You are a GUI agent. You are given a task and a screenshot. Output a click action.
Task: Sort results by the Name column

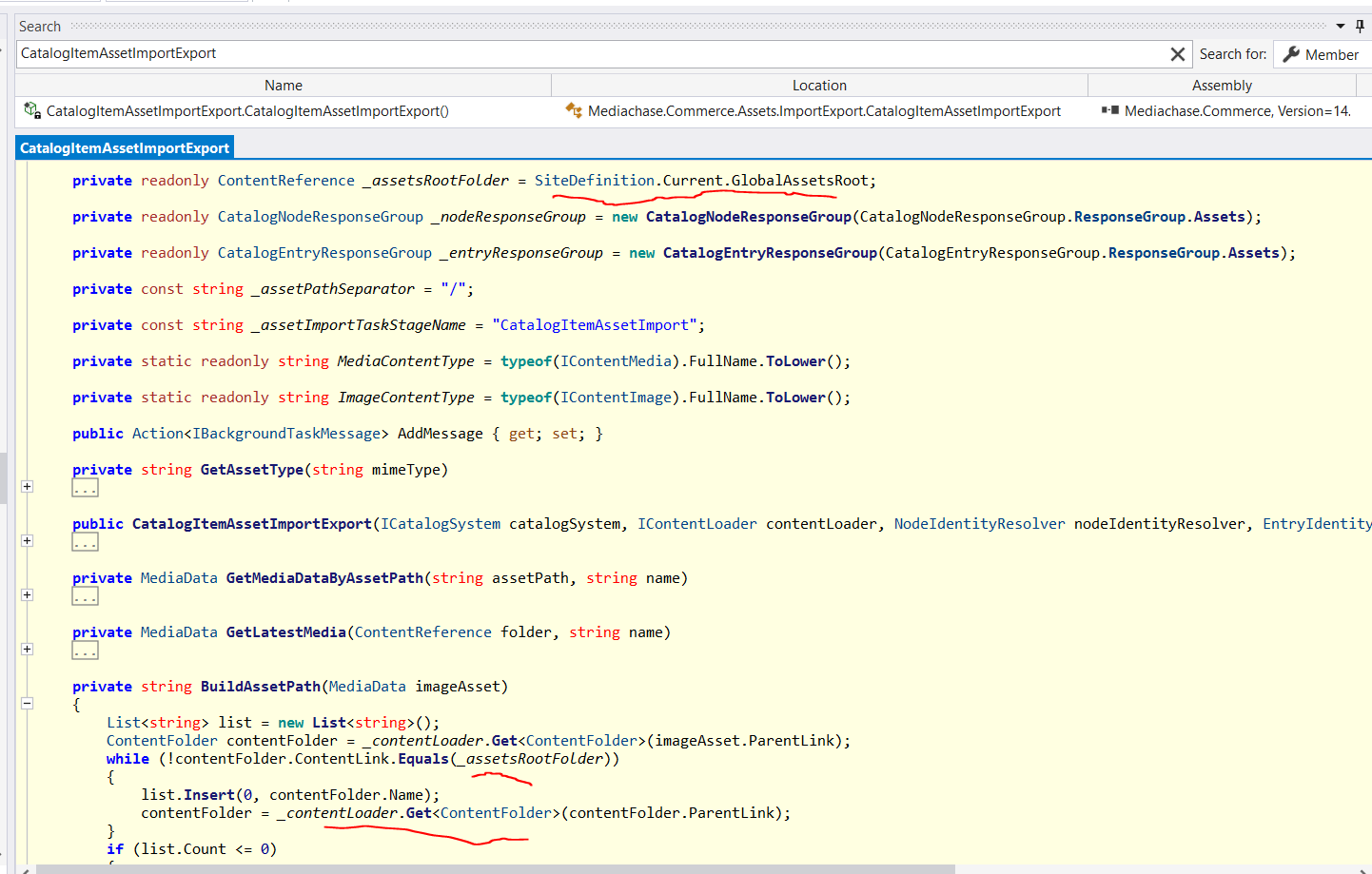pyautogui.click(x=283, y=85)
